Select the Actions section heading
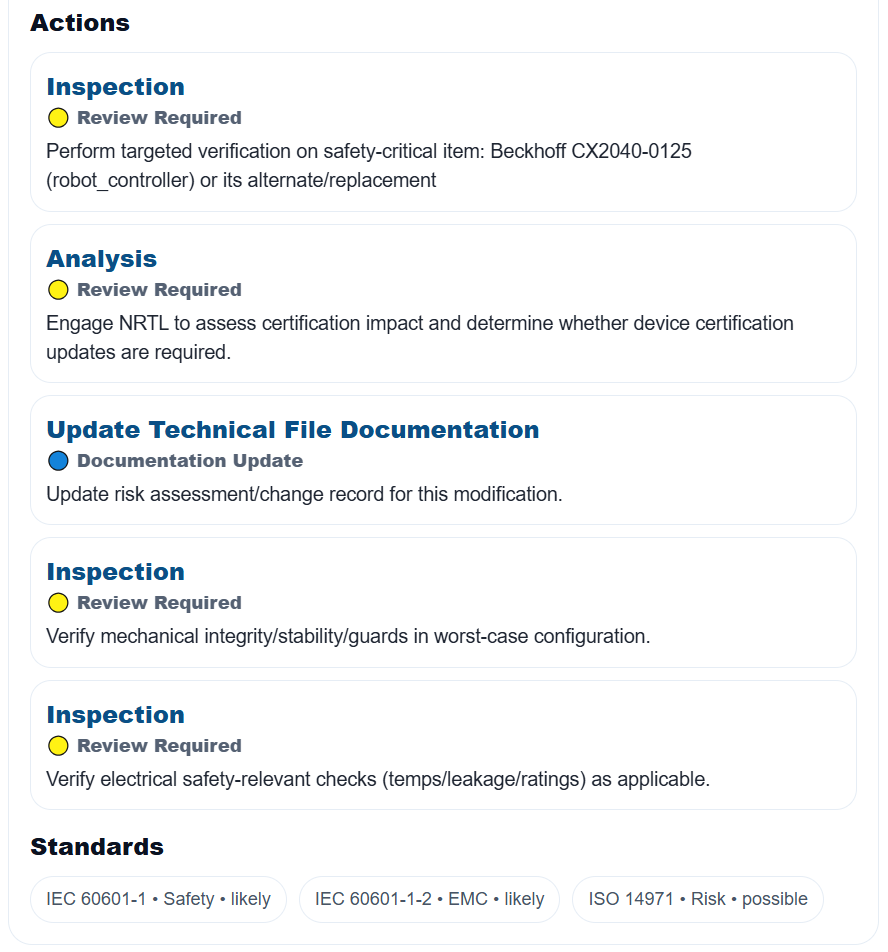The height and width of the screenshot is (952, 888). click(x=80, y=22)
